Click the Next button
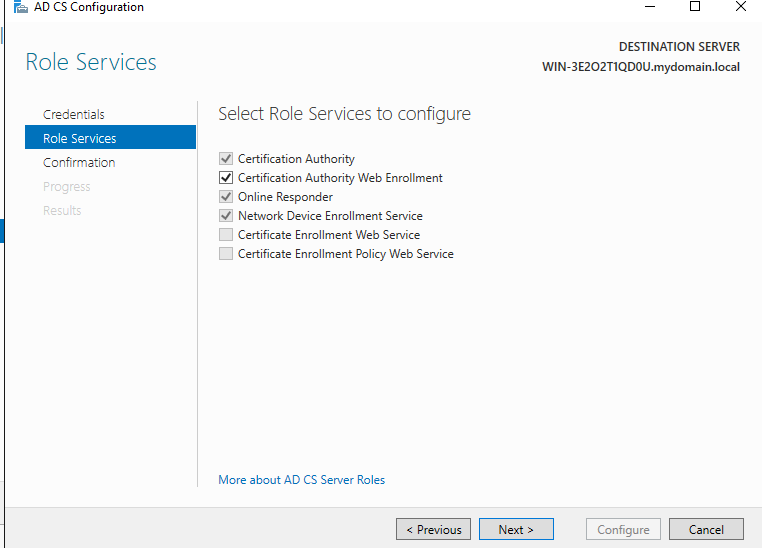The height and width of the screenshot is (548, 762). [x=516, y=529]
